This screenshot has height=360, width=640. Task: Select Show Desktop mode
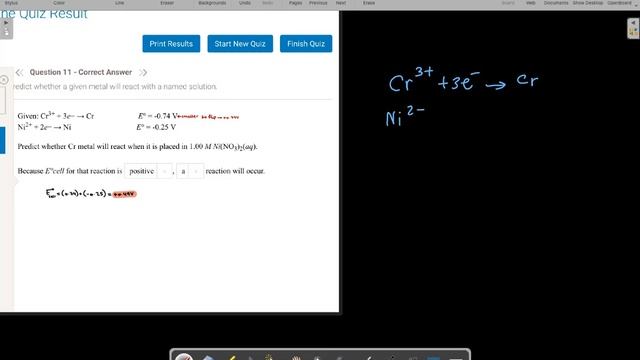click(x=588, y=3)
